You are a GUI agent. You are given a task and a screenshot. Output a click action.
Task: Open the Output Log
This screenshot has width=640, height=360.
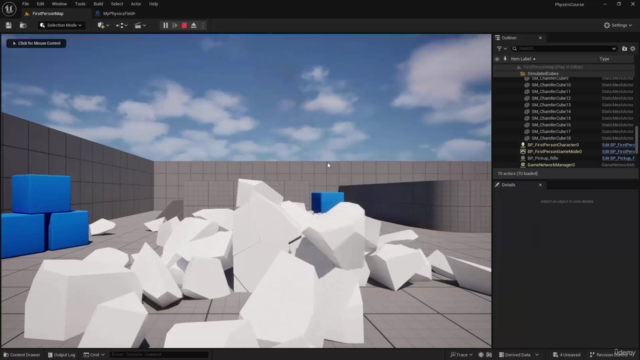tap(62, 355)
